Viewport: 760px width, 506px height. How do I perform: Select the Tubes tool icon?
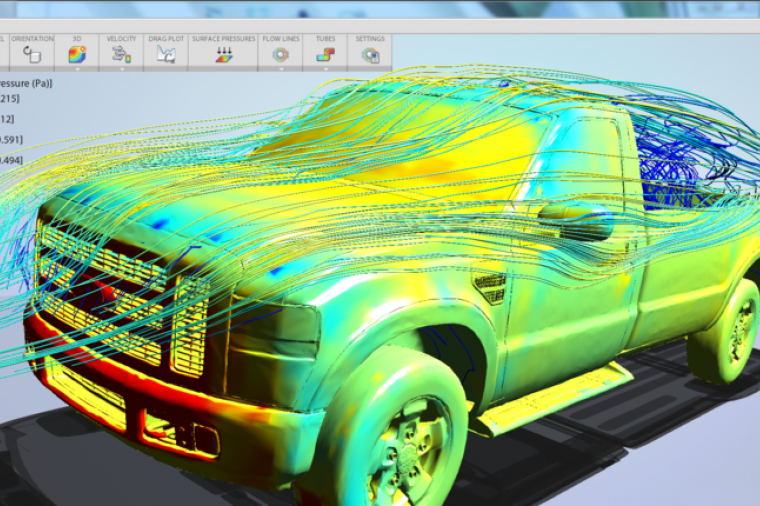(x=325, y=54)
